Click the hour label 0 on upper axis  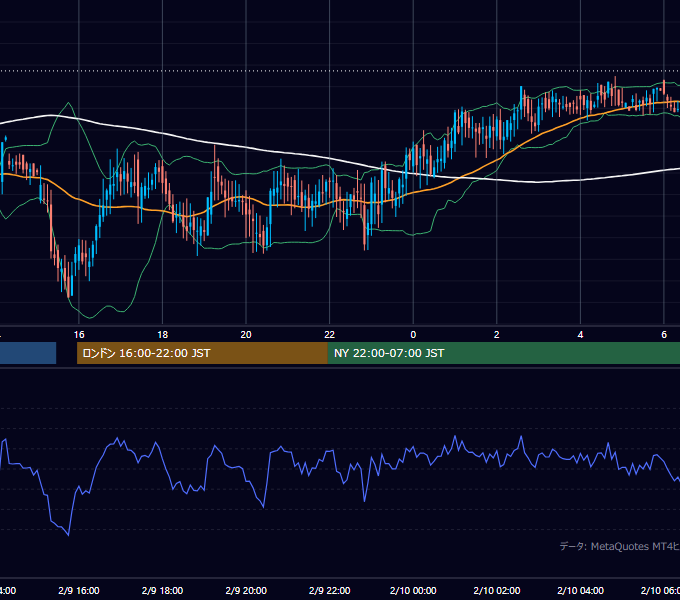coord(413,335)
